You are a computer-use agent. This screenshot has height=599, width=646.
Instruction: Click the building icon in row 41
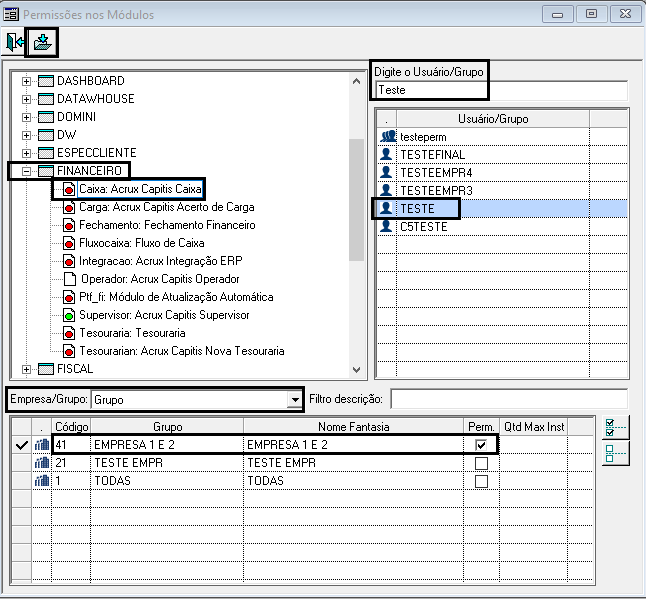pos(42,445)
